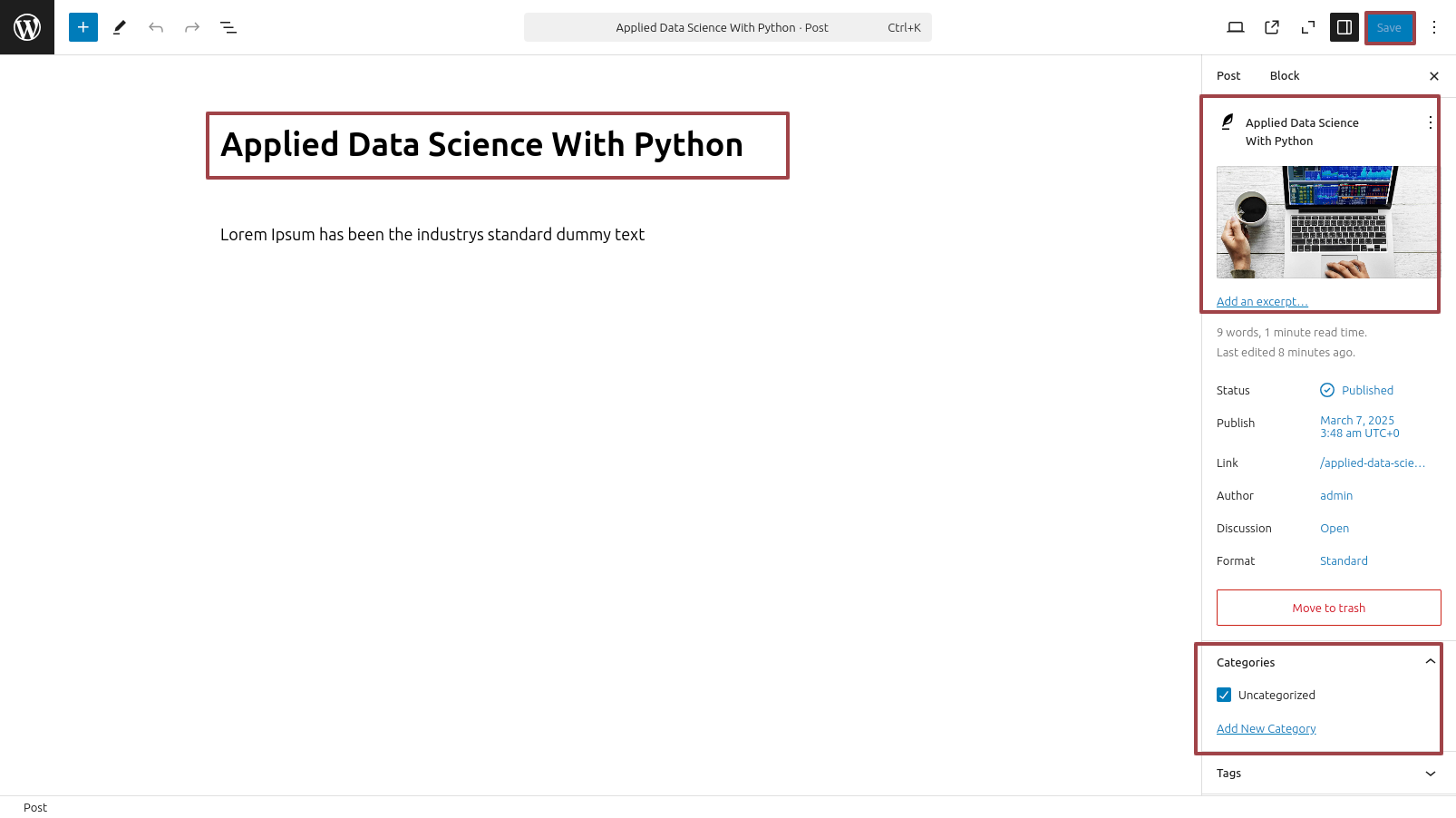The height and width of the screenshot is (818, 1456).
Task: Toggle fullscreen mode icon
Action: (1308, 27)
